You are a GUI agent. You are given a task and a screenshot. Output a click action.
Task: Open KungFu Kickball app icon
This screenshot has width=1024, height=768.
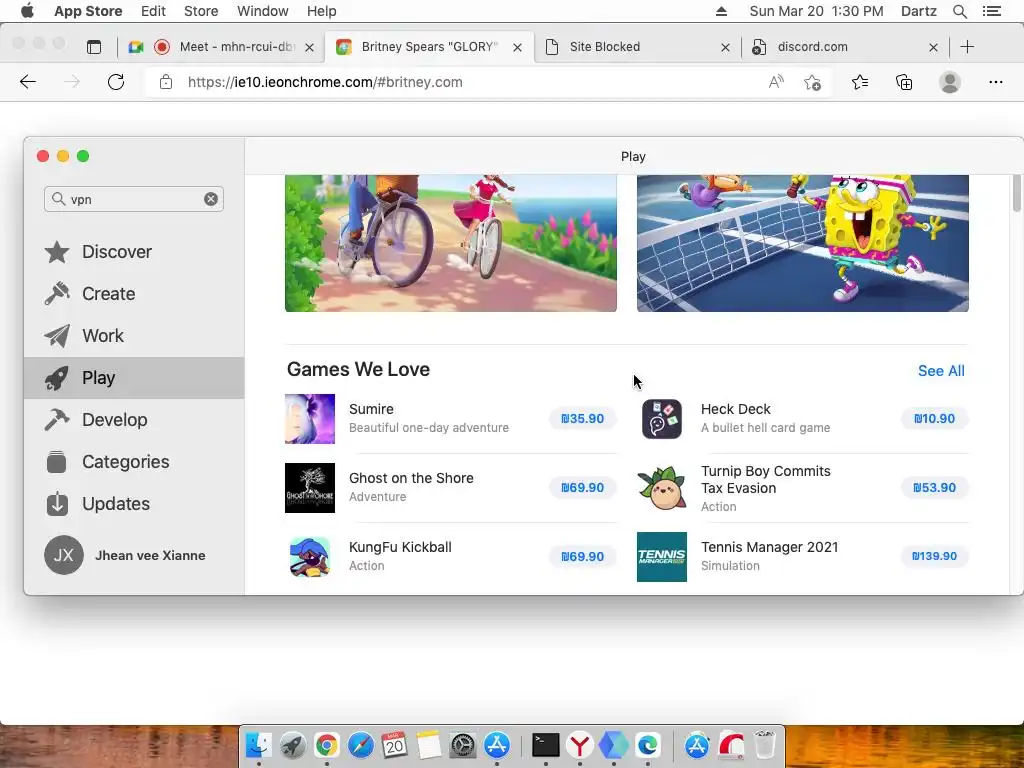tap(310, 556)
